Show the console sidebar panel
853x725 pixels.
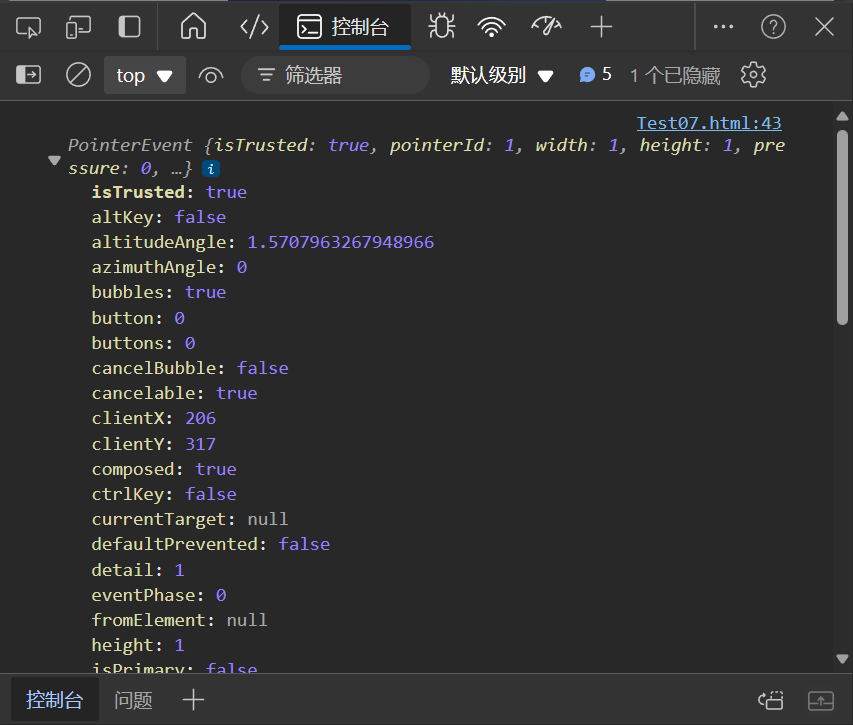pyautogui.click(x=29, y=75)
